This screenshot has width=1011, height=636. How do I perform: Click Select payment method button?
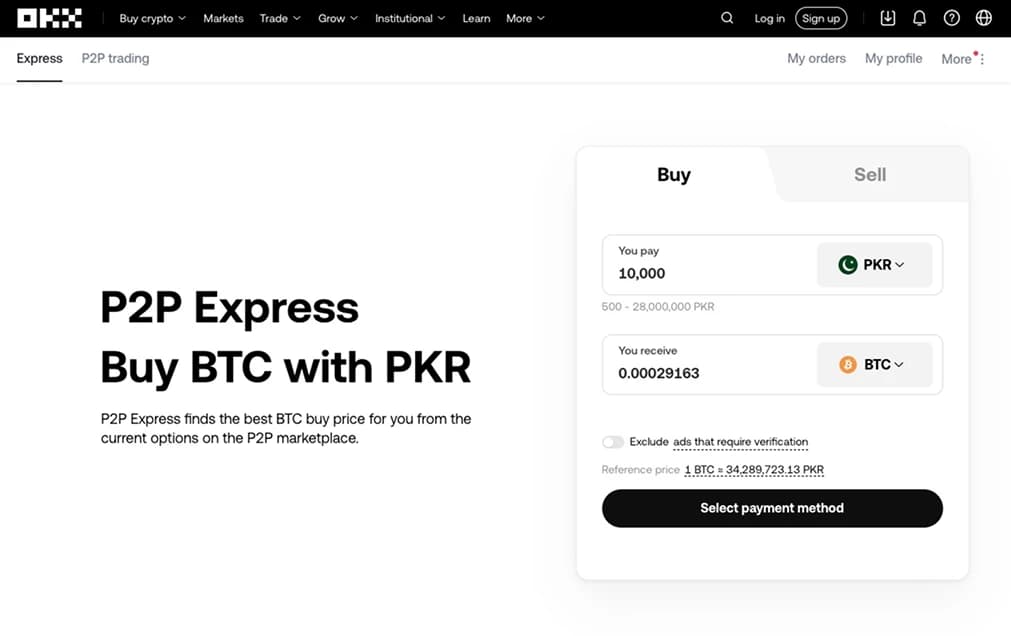point(772,508)
